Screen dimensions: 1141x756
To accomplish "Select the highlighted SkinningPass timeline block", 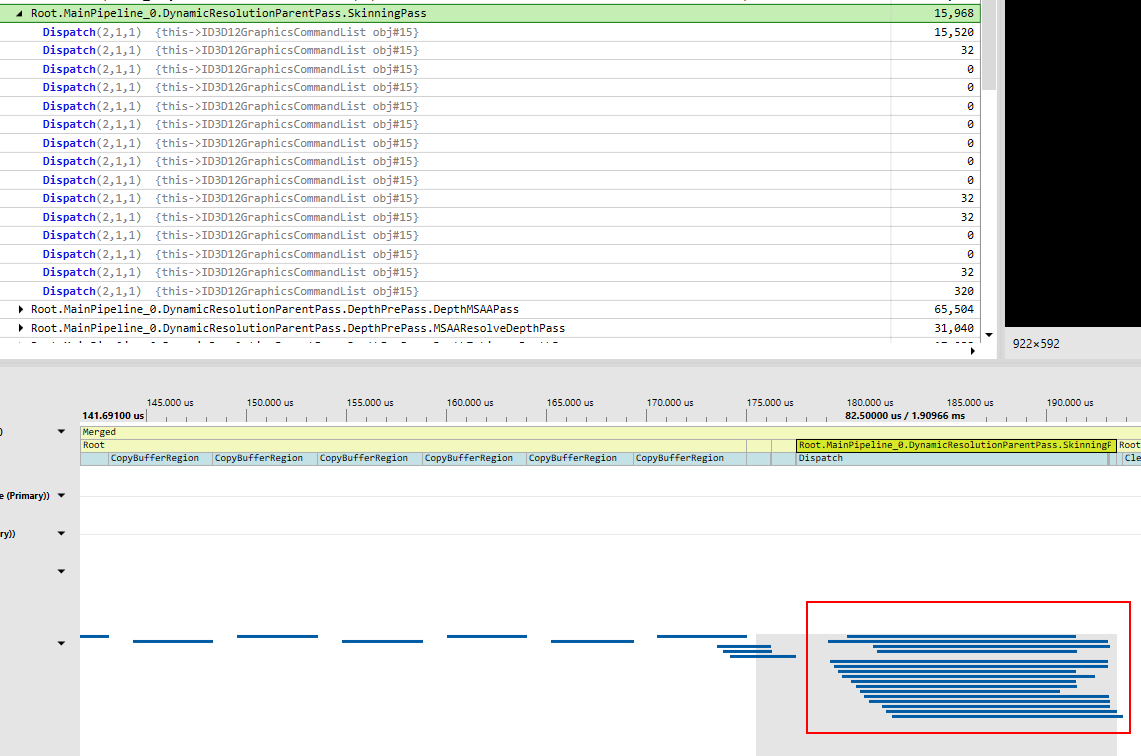I will (955, 443).
